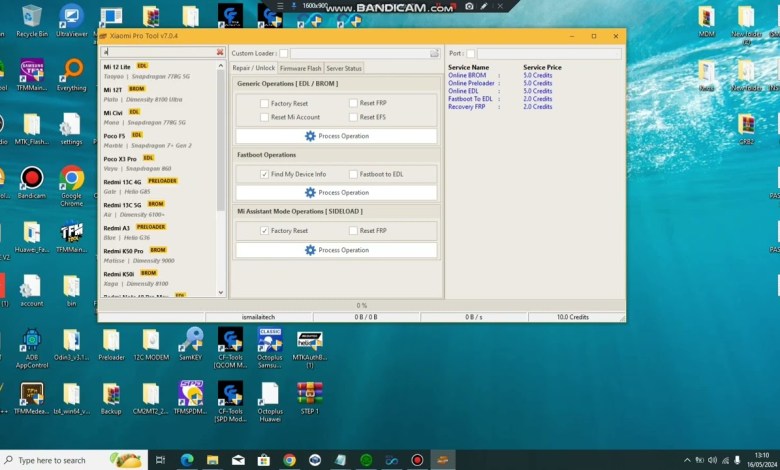Open MDM archive on desktop

pos(706,21)
